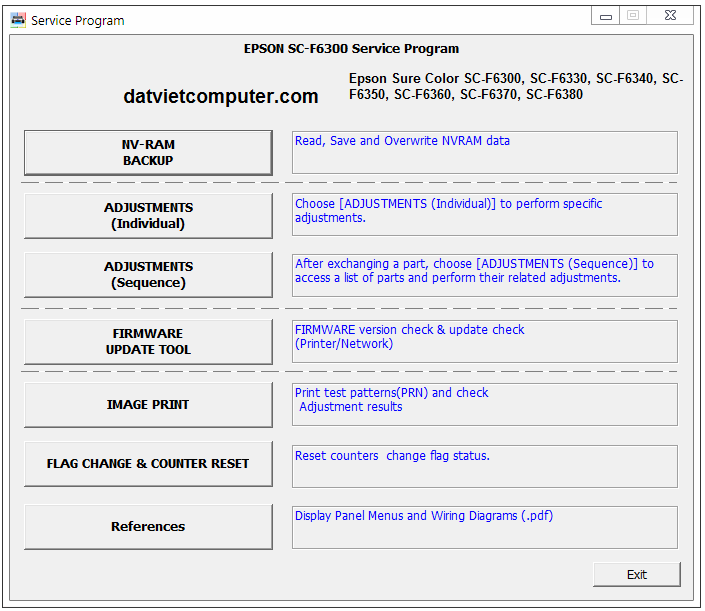
Task: Click the 'FIRMWARE version check & update check' text
Action: pyautogui.click(x=410, y=336)
